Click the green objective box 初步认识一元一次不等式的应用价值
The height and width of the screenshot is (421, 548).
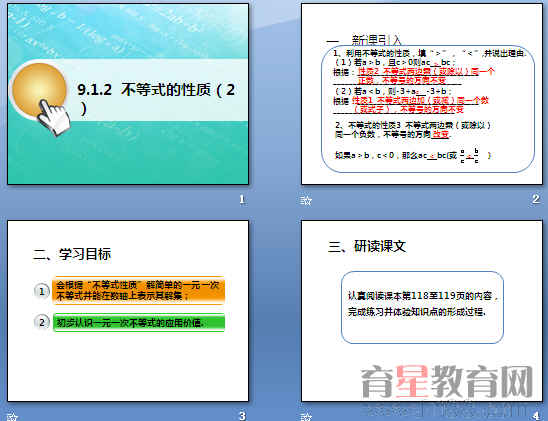click(x=138, y=322)
